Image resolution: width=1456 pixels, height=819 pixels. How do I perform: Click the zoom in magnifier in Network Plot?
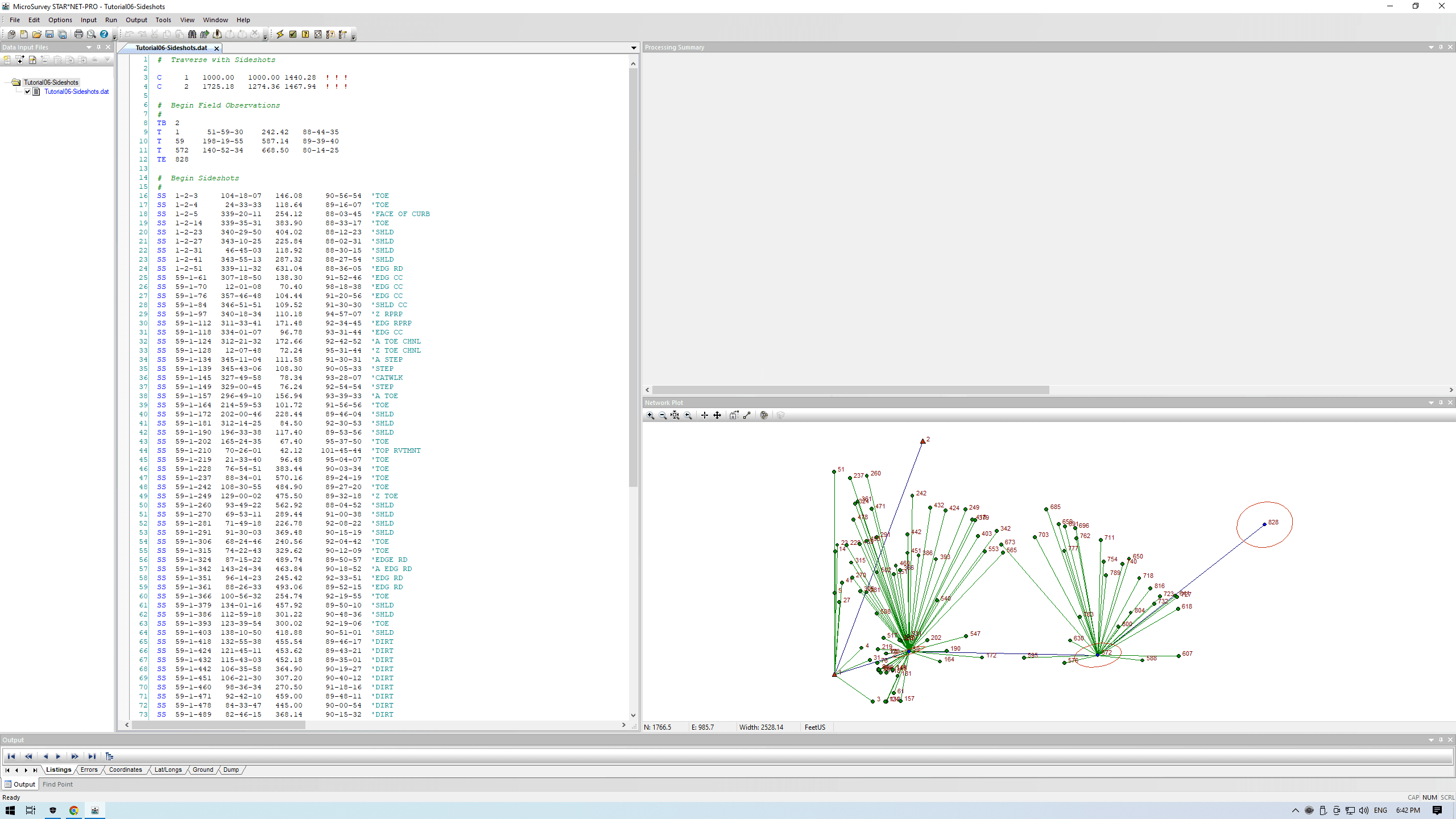[x=651, y=416]
